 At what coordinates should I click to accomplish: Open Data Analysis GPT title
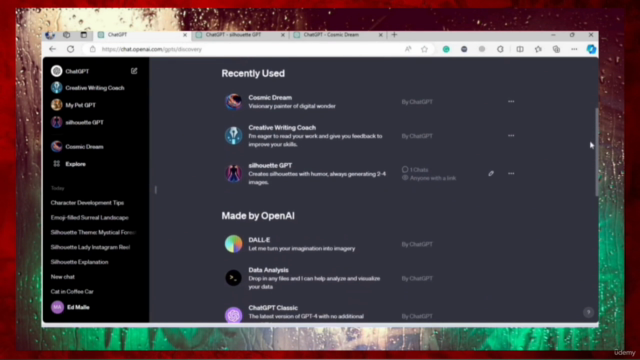click(x=269, y=270)
